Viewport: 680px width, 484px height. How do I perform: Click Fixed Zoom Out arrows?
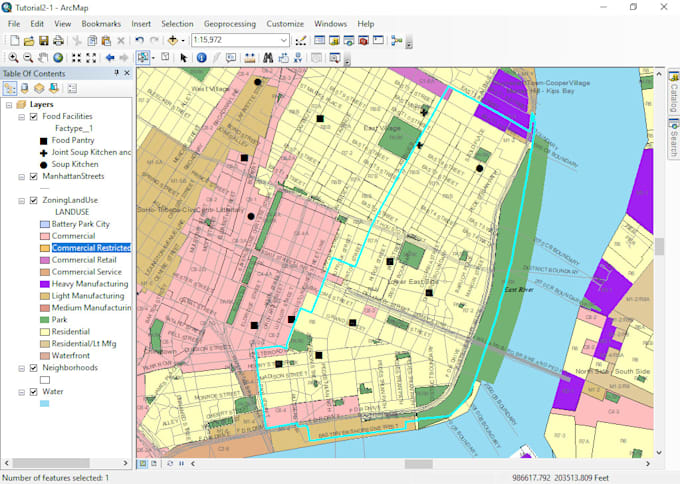click(x=91, y=58)
